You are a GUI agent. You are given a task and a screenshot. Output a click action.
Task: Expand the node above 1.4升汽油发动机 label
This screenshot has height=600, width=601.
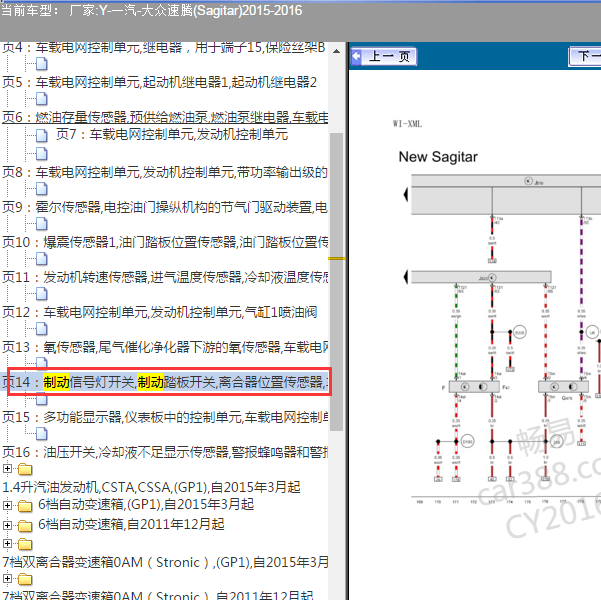7,468
